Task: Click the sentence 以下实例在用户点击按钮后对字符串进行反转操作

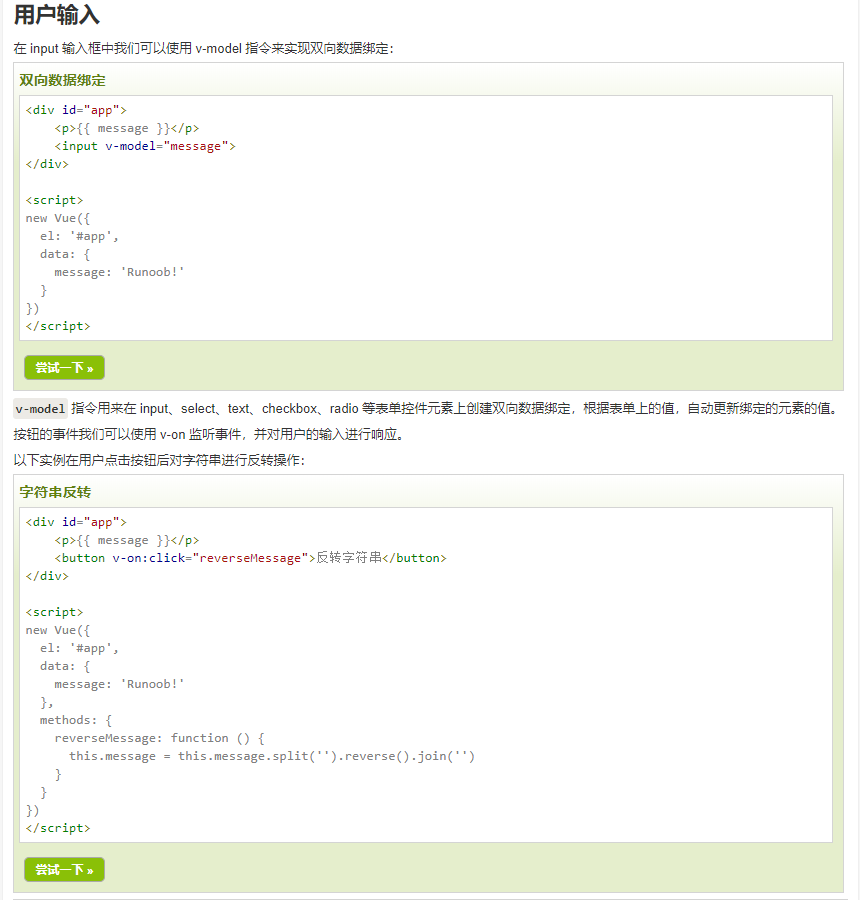Action: (x=159, y=460)
